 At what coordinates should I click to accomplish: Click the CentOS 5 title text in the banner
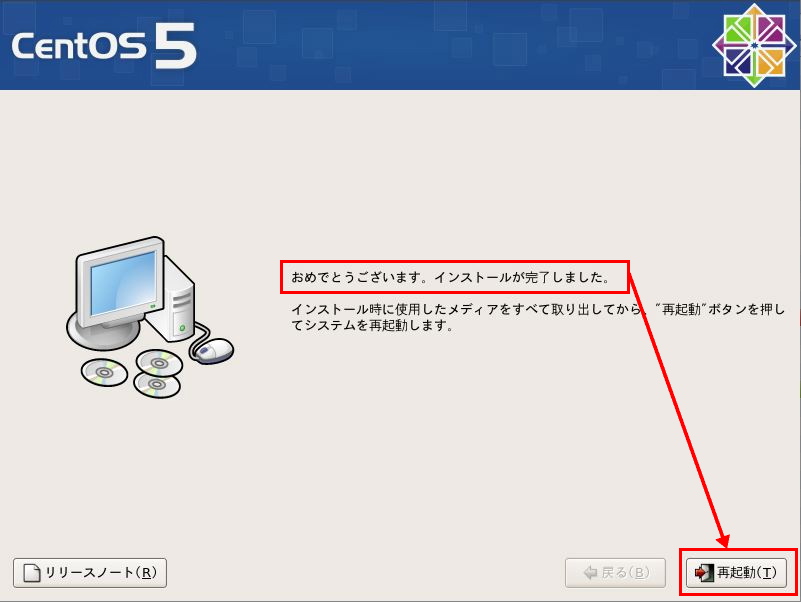tap(104, 46)
